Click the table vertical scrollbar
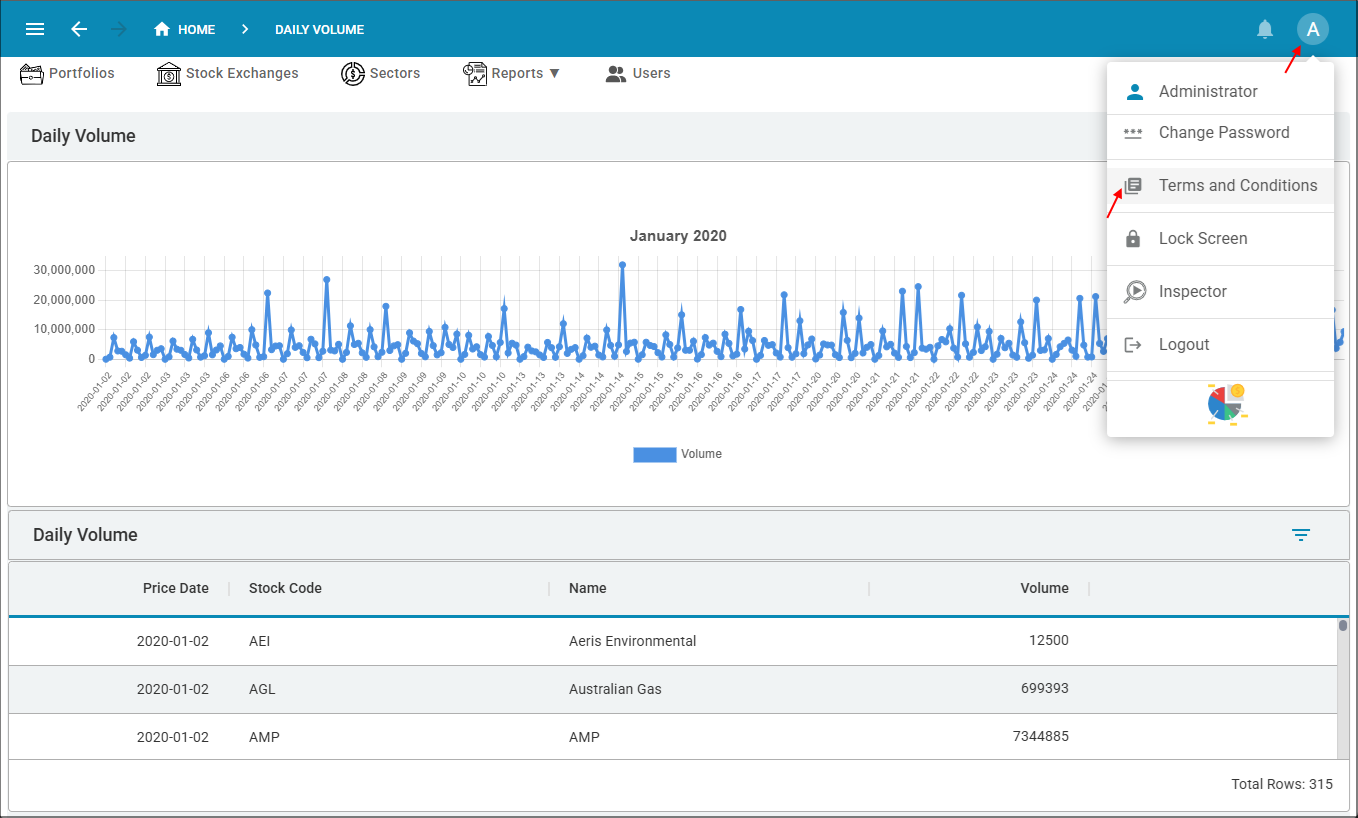The width and height of the screenshot is (1358, 818). [x=1343, y=690]
